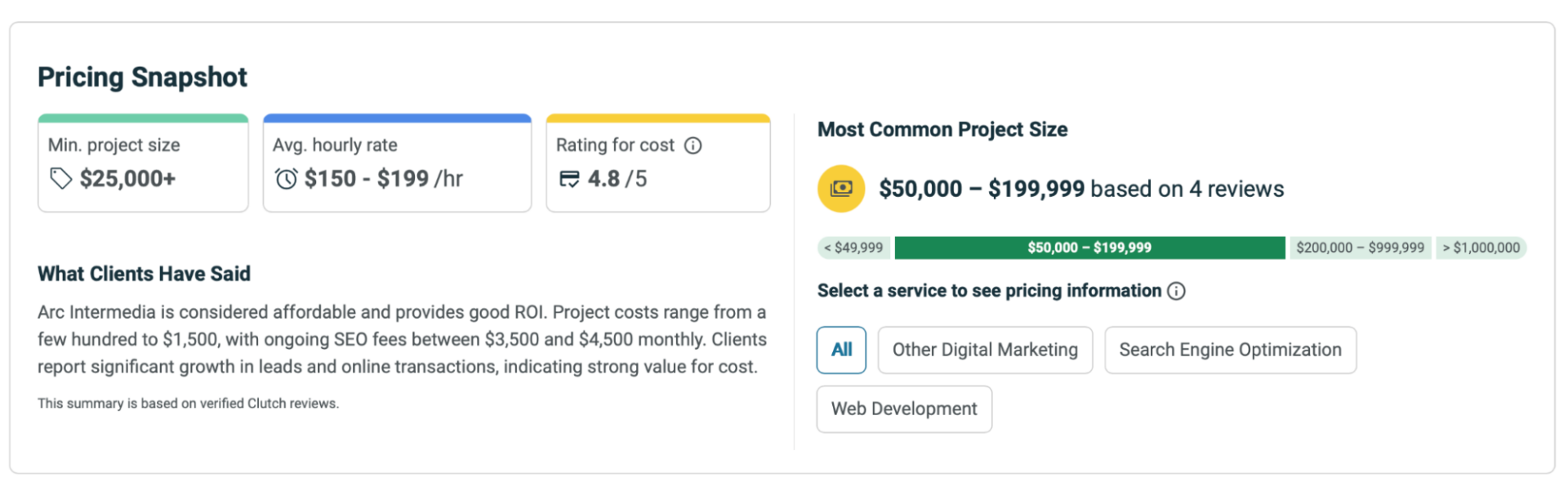Open the info icon beside Select a service
This screenshot has width=1568, height=487.
point(1176,291)
